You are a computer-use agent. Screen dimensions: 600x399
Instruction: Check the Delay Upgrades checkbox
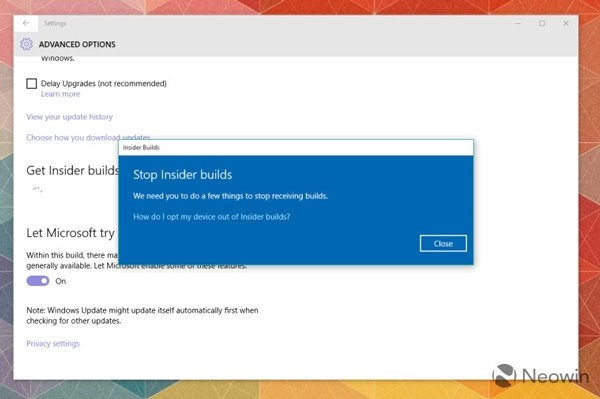32,83
